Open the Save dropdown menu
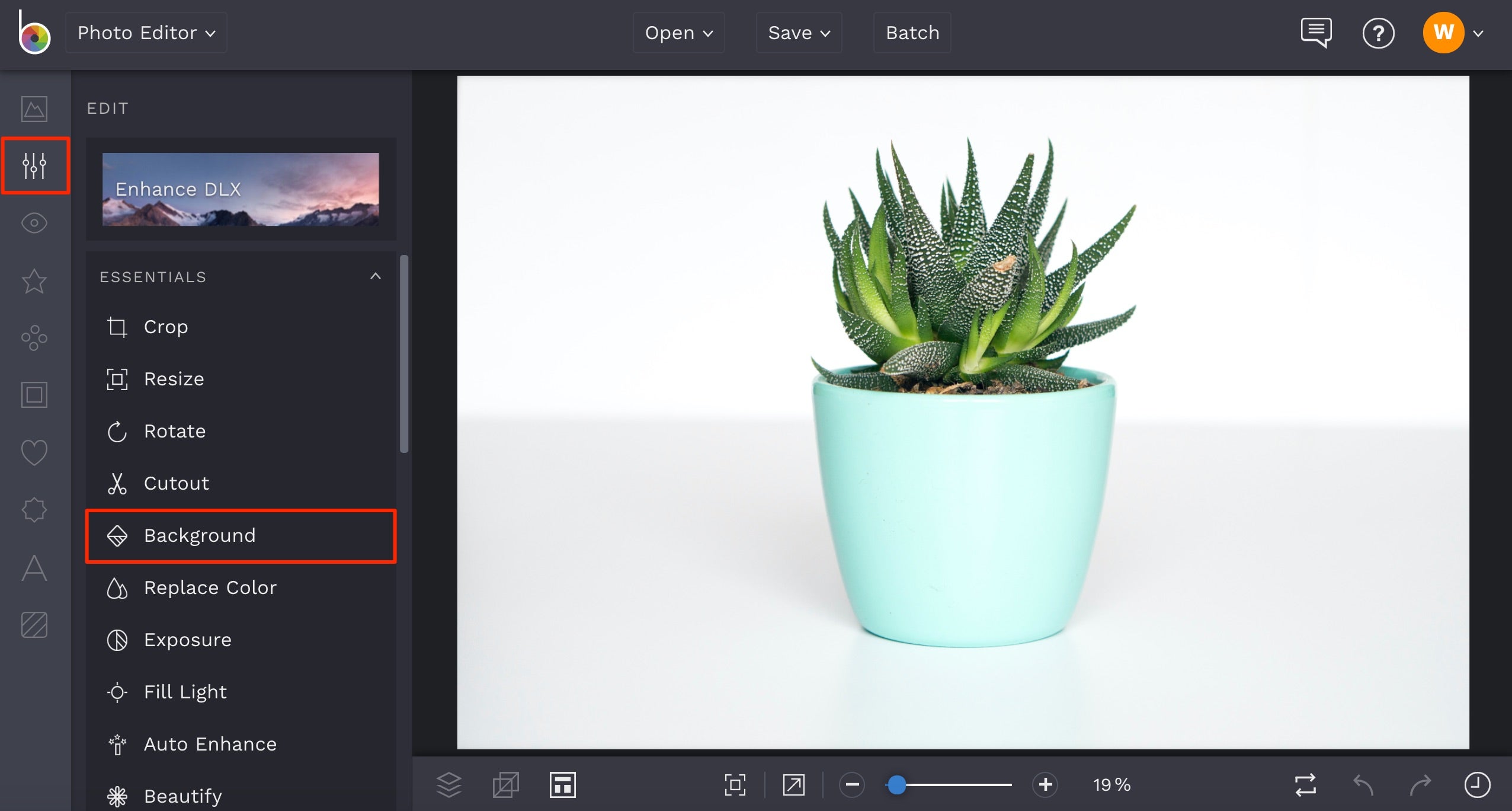Image resolution: width=1512 pixels, height=811 pixels. coord(797,33)
